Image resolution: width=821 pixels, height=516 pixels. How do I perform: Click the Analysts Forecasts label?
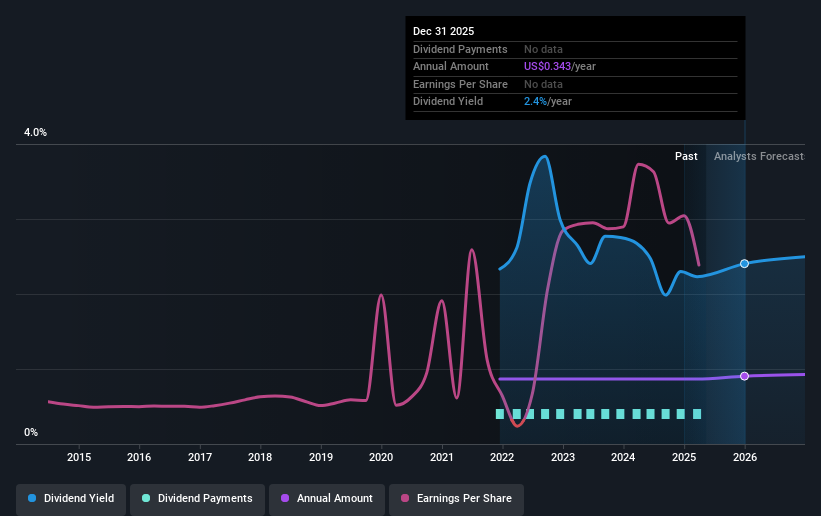[x=759, y=156]
